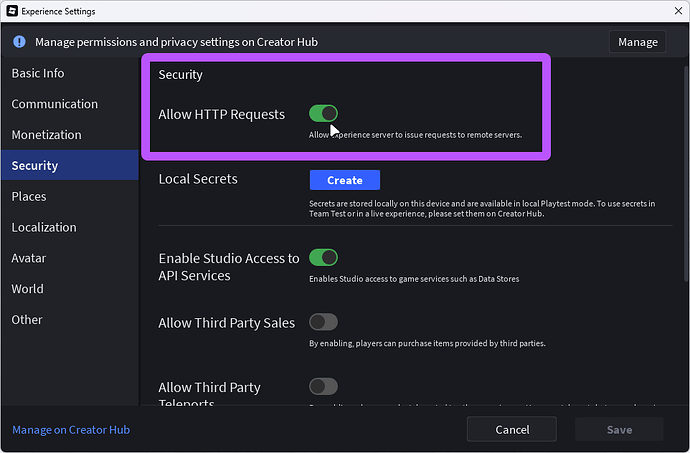
Task: Open the Basic Info settings tab
Action: (x=38, y=73)
